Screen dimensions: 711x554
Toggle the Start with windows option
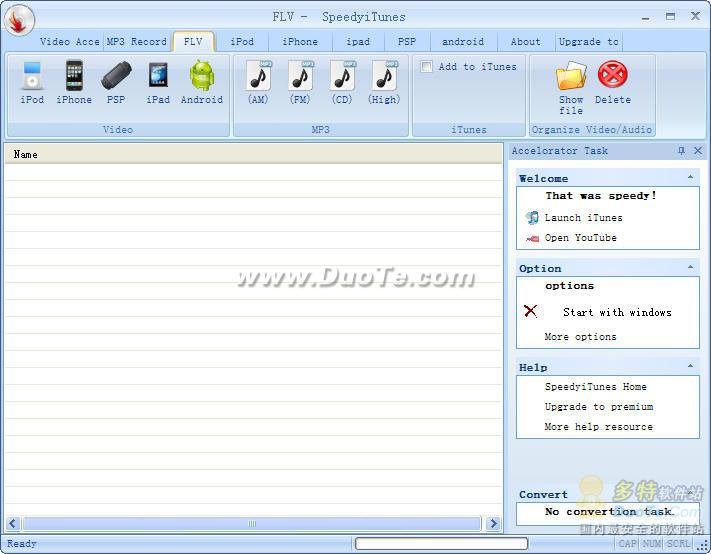[531, 312]
